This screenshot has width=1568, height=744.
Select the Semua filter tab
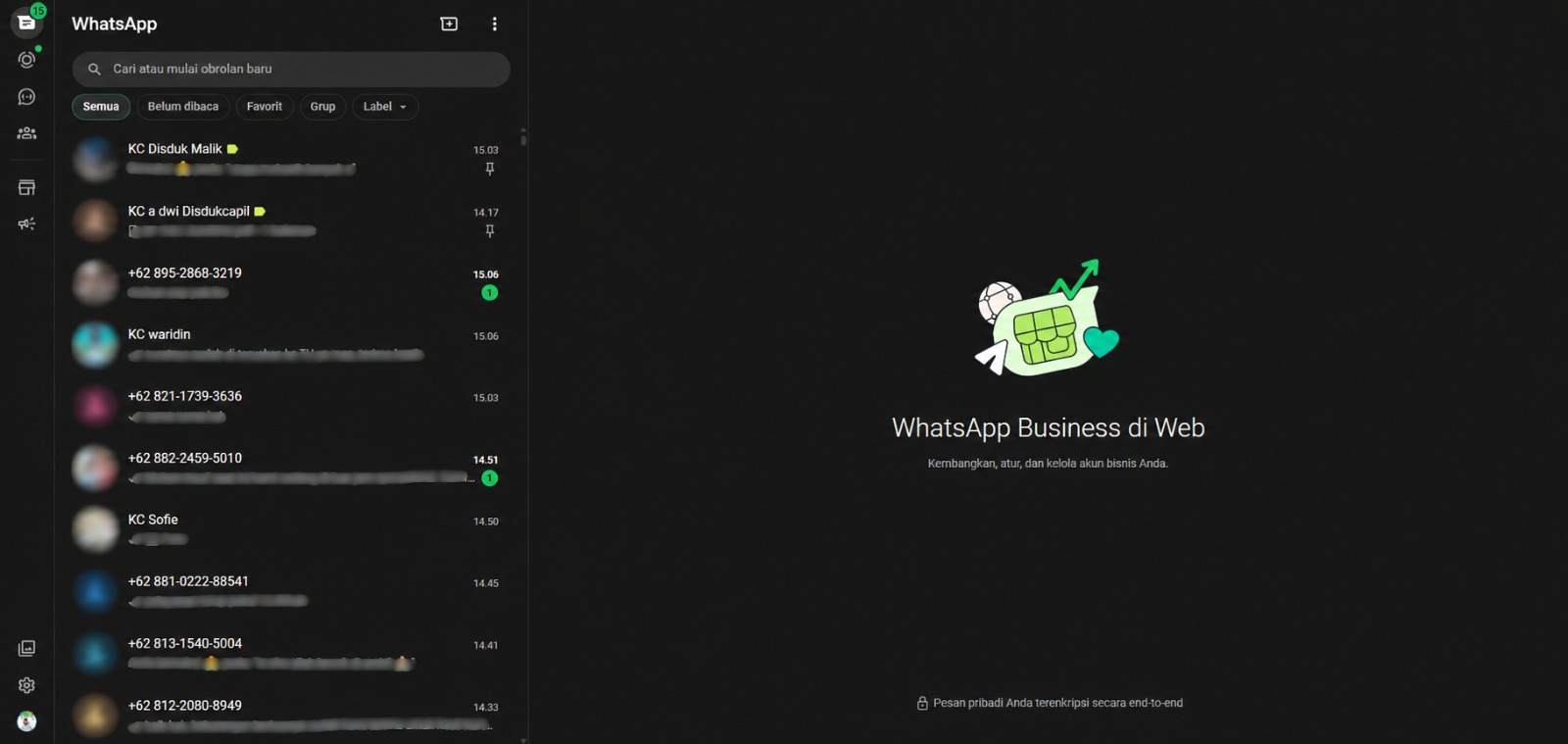(101, 107)
